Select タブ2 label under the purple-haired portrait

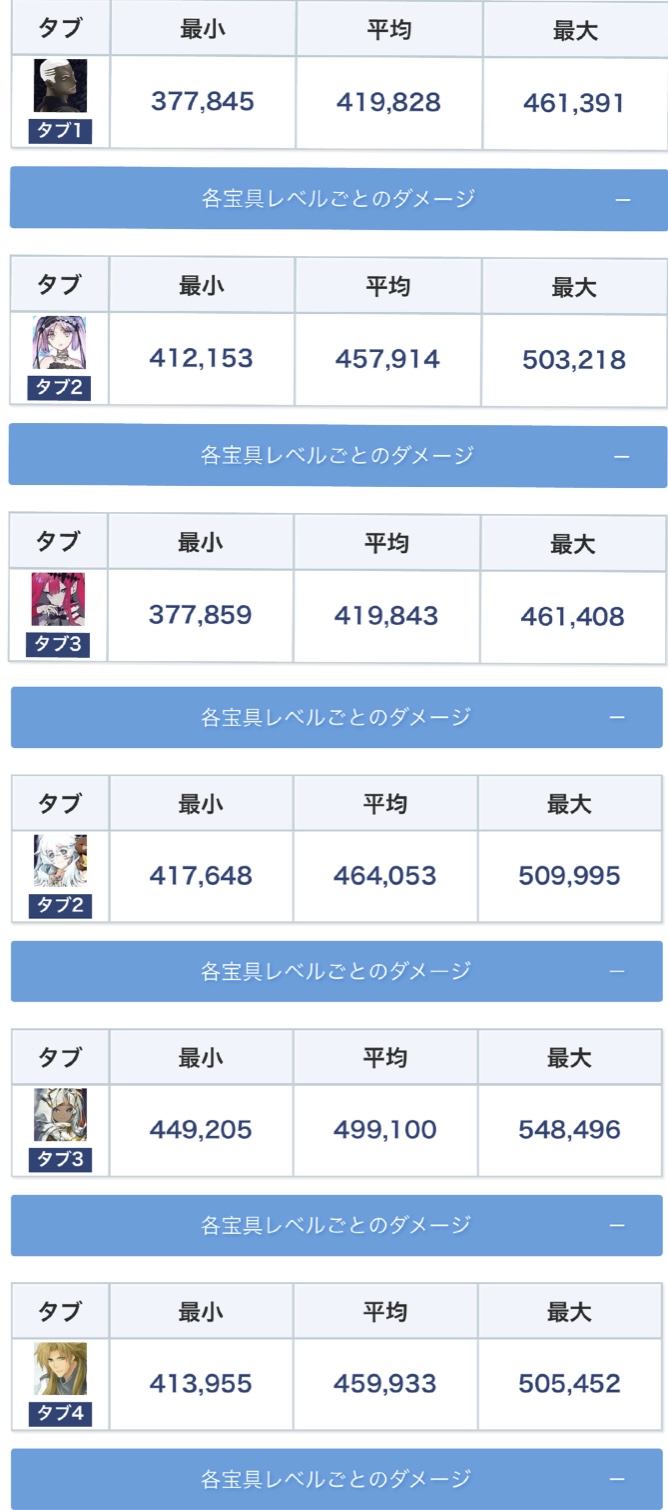coord(59,388)
